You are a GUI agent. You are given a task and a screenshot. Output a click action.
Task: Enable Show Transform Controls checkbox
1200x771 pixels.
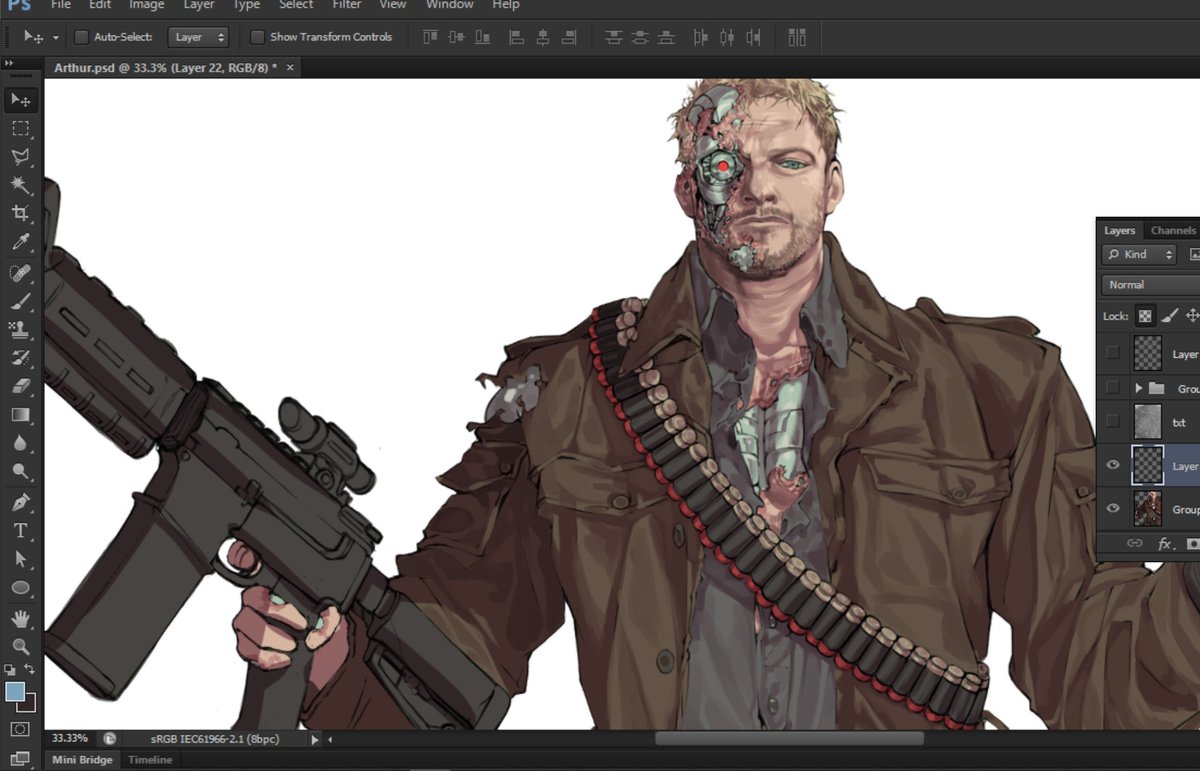(257, 37)
